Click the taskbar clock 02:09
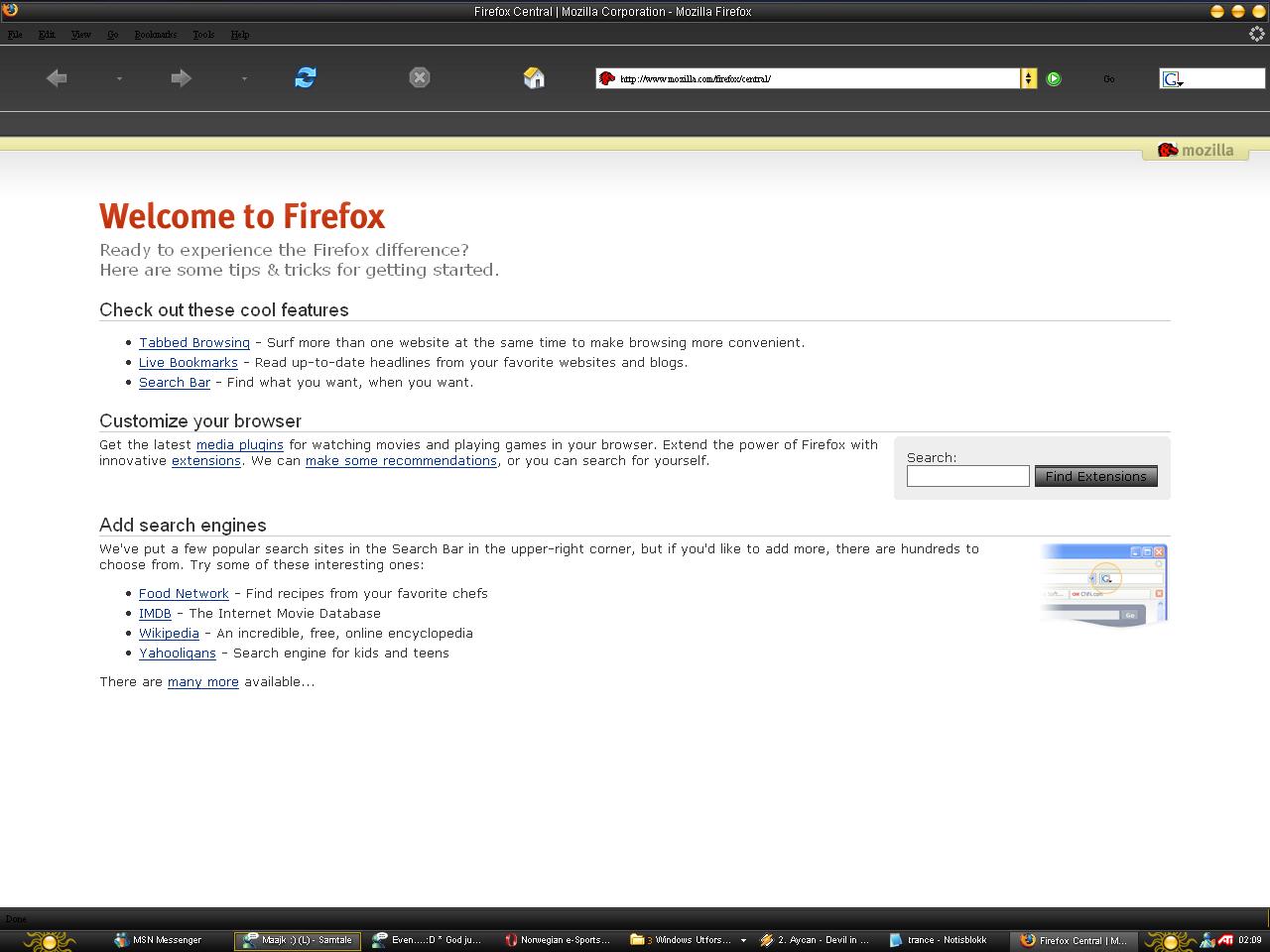This screenshot has width=1270, height=952. [1249, 940]
